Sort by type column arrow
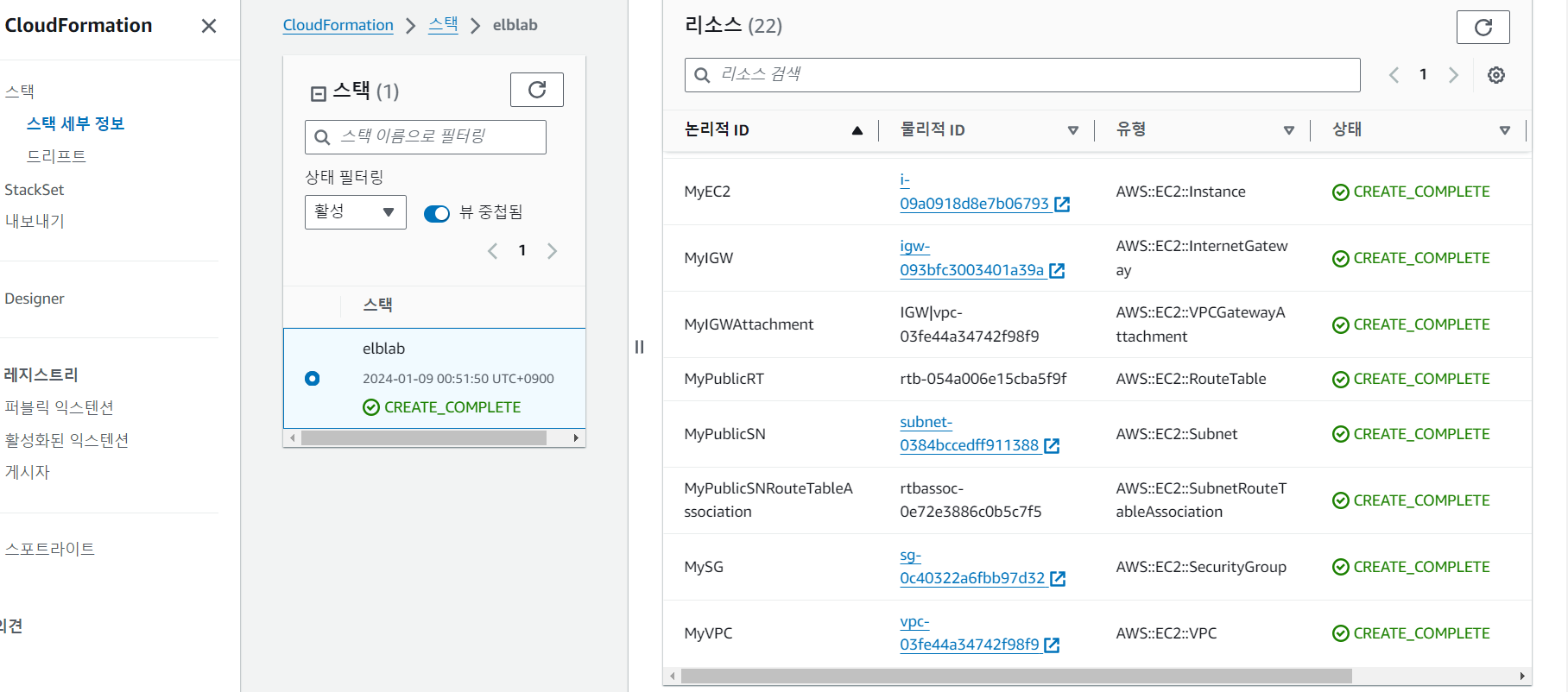Screen dimensions: 1568x692 (x=1289, y=130)
